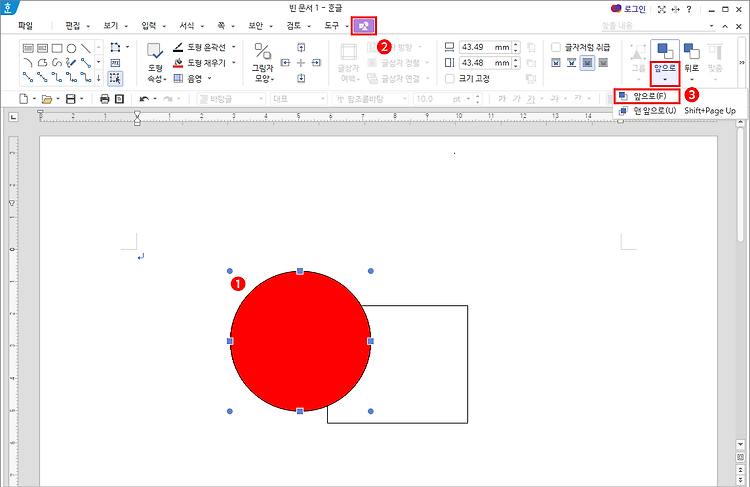Expand the shape gallery list
750x487 pixels.
[99, 78]
